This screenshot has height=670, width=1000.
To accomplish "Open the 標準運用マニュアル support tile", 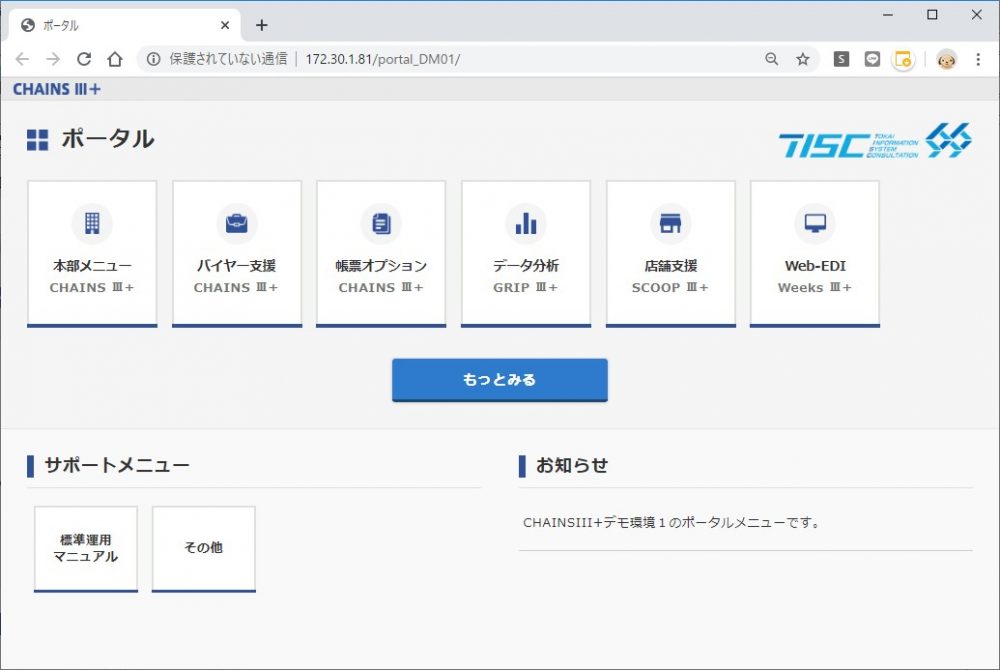I will 86,549.
